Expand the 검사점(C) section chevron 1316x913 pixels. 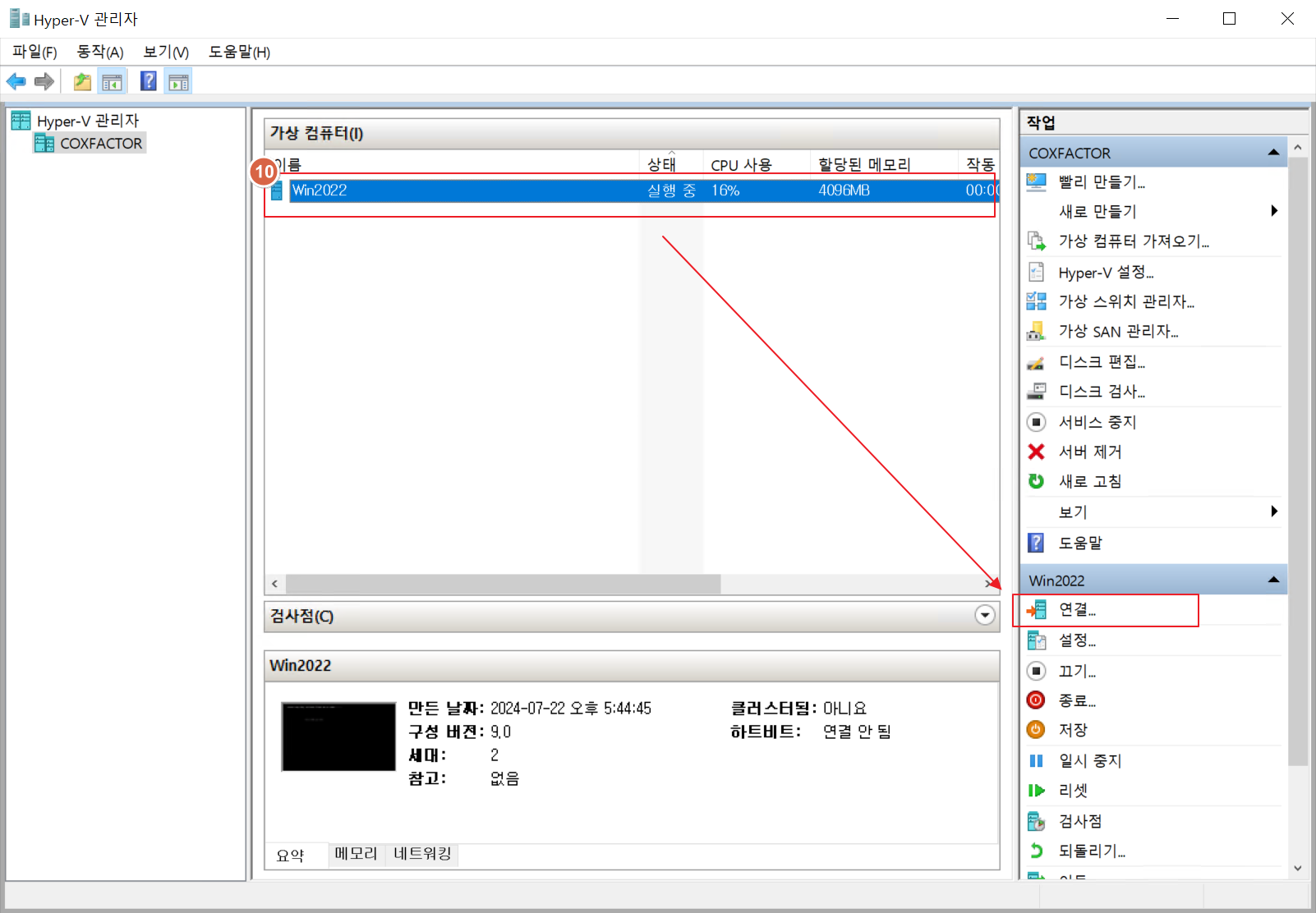985,616
